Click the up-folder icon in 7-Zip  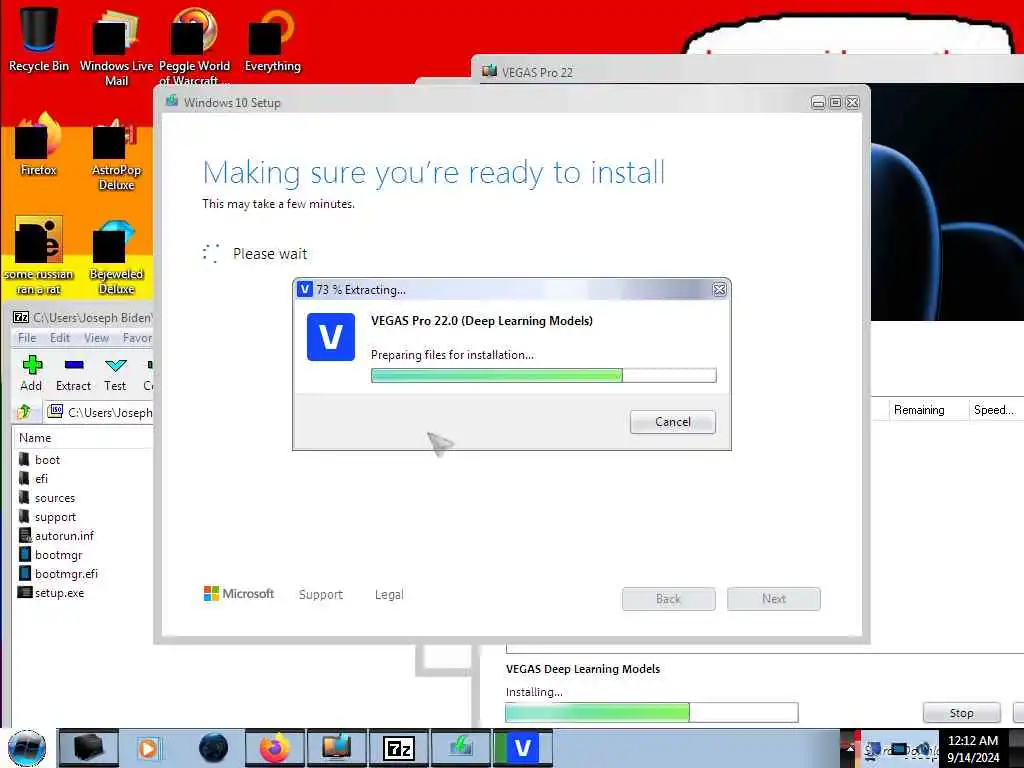tap(25, 411)
